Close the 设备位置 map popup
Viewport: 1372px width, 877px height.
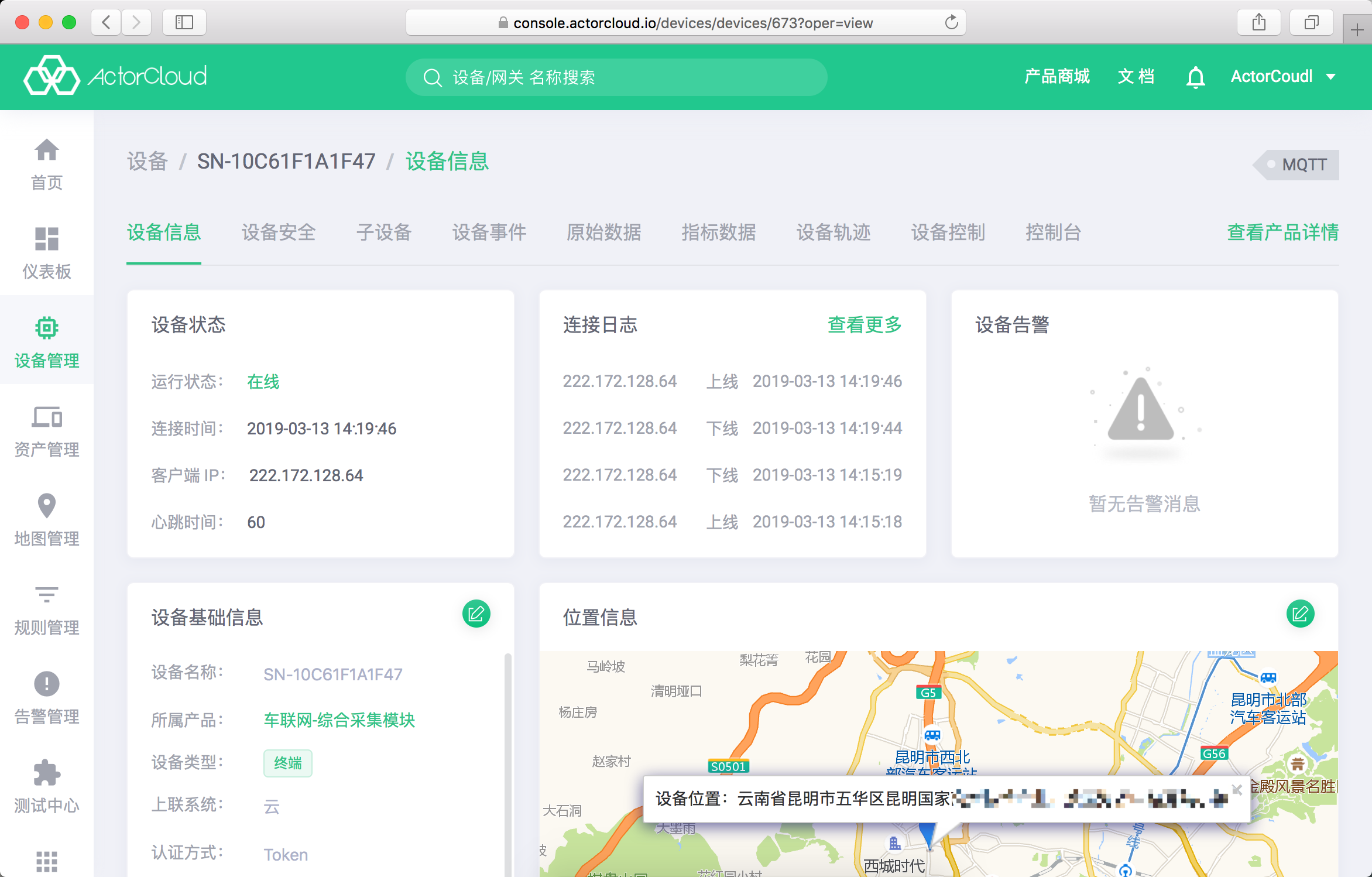(1237, 789)
